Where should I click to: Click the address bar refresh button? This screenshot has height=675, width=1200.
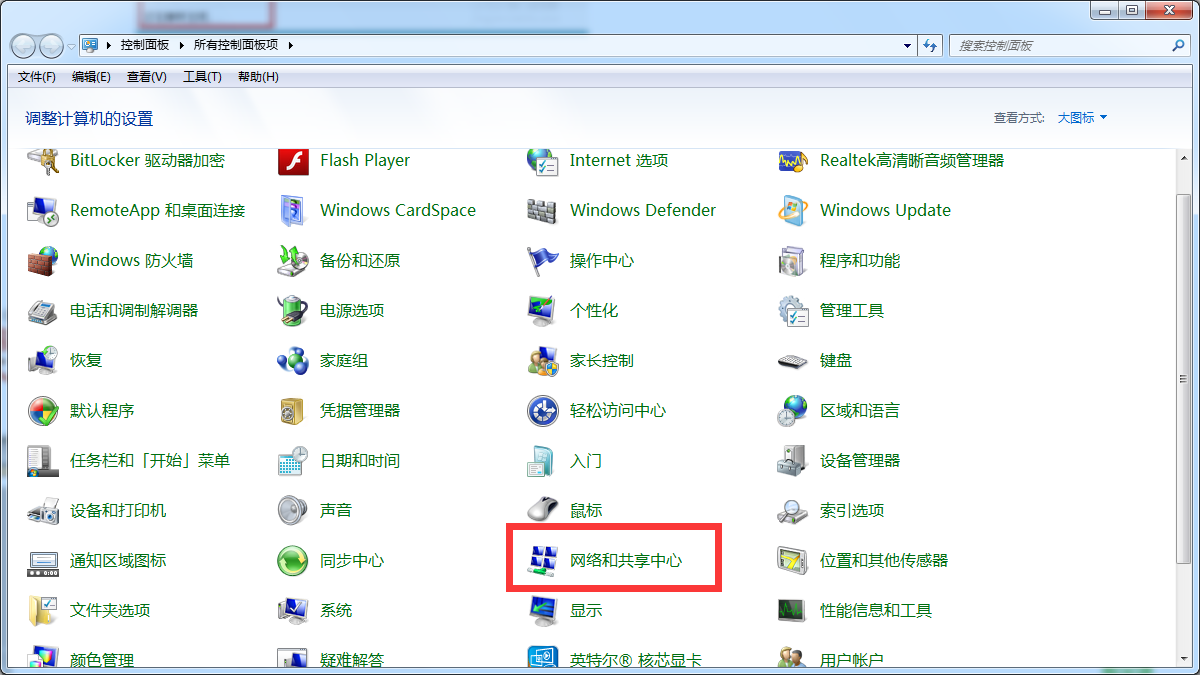[x=931, y=46]
